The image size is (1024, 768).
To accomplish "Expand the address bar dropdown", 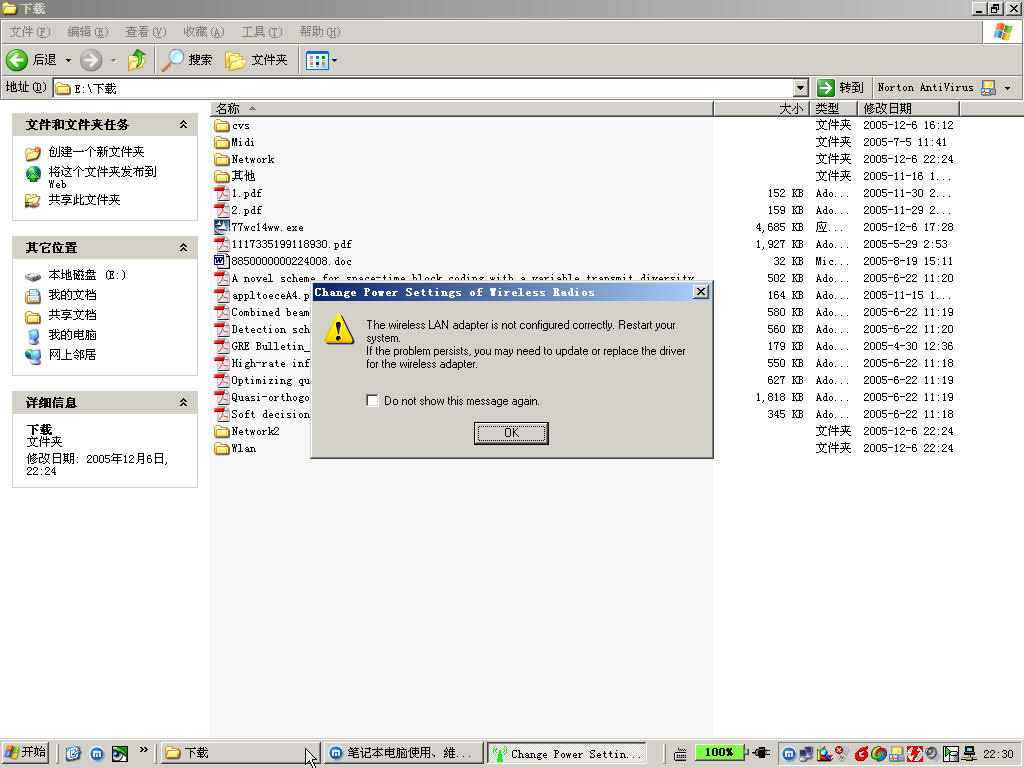I will tap(800, 88).
